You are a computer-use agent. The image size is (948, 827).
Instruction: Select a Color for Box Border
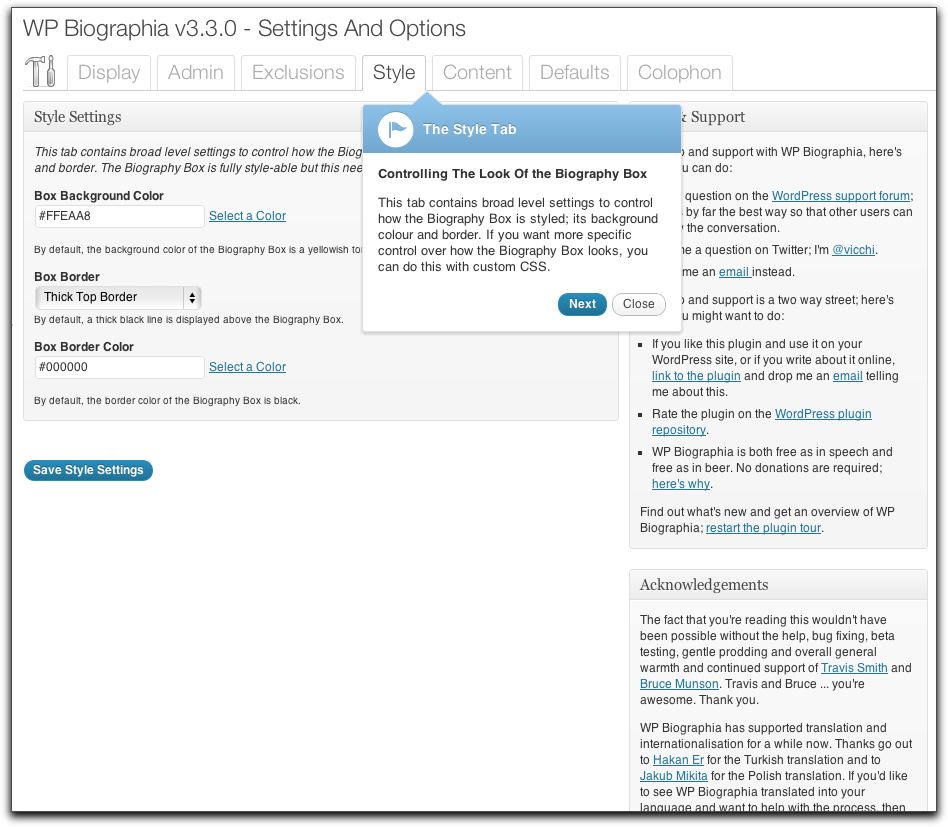coord(247,367)
